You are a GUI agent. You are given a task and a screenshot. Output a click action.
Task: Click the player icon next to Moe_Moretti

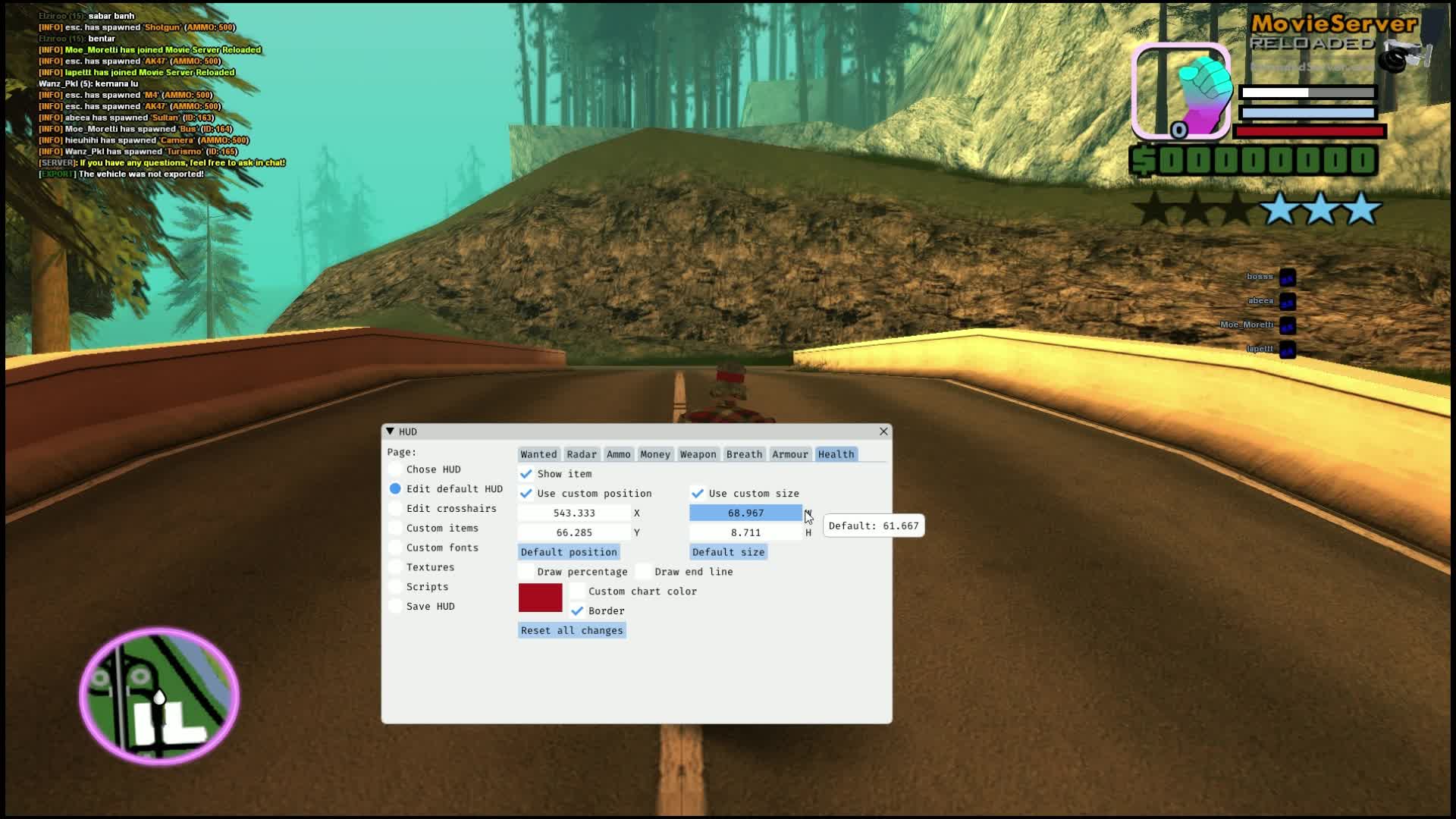pos(1287,326)
